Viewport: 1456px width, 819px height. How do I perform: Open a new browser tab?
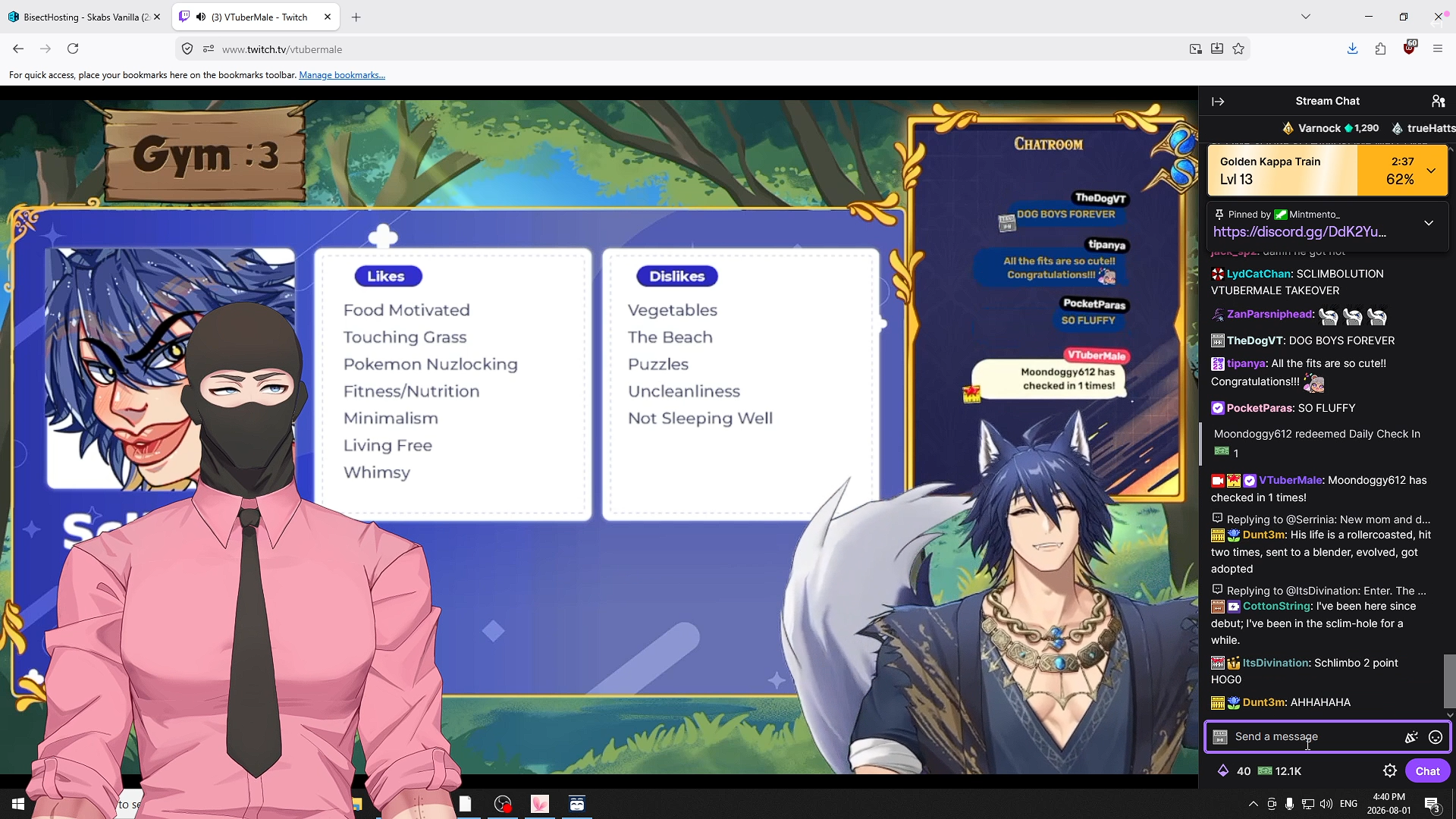[x=356, y=17]
